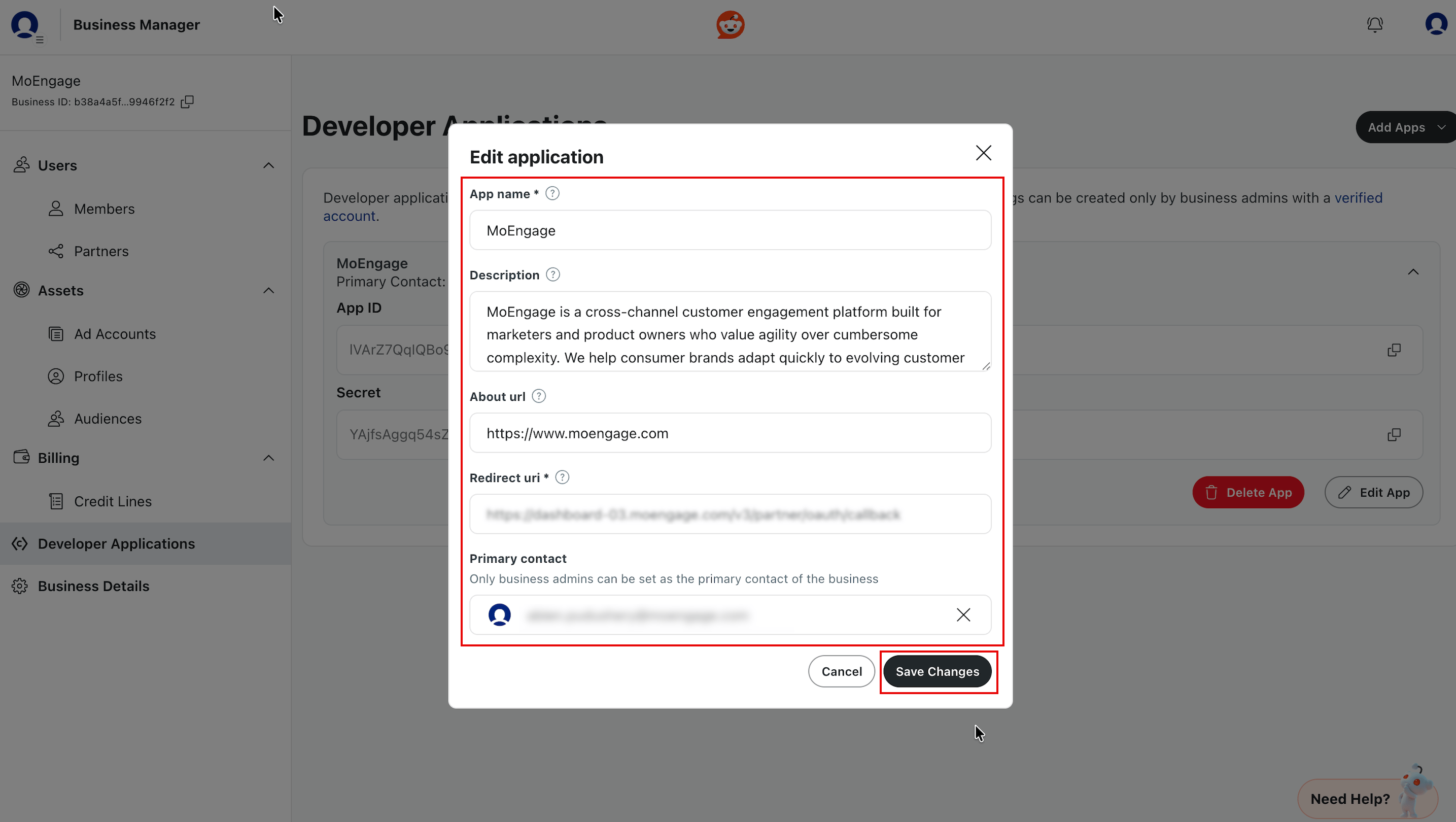Image resolution: width=1456 pixels, height=822 pixels.
Task: Click the Delete App button
Action: click(x=1248, y=492)
